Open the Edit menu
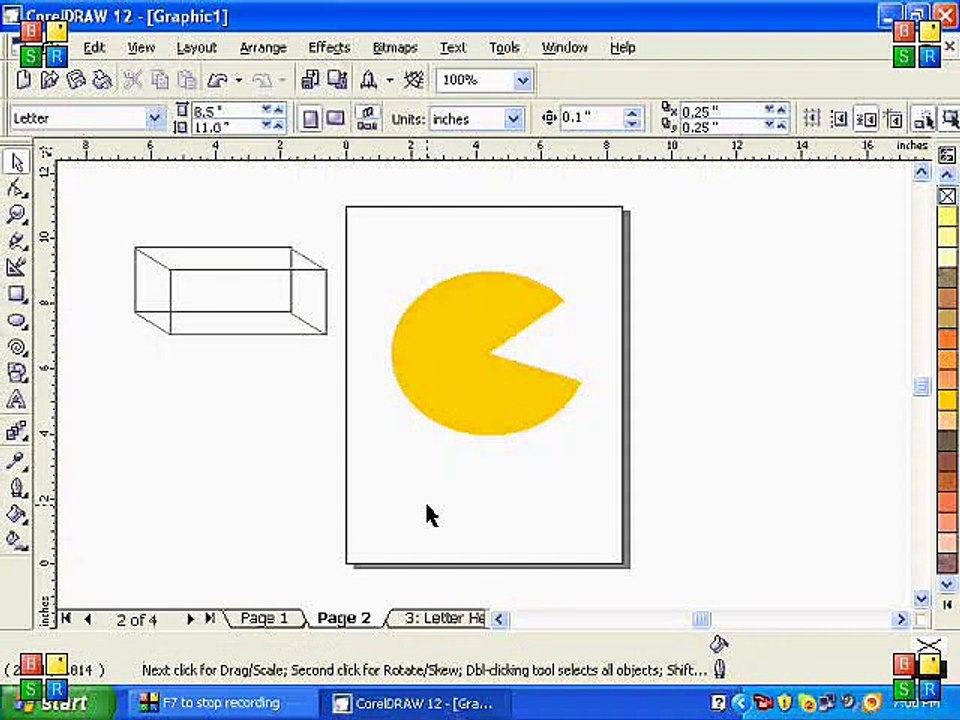This screenshot has width=960, height=720. (x=94, y=48)
